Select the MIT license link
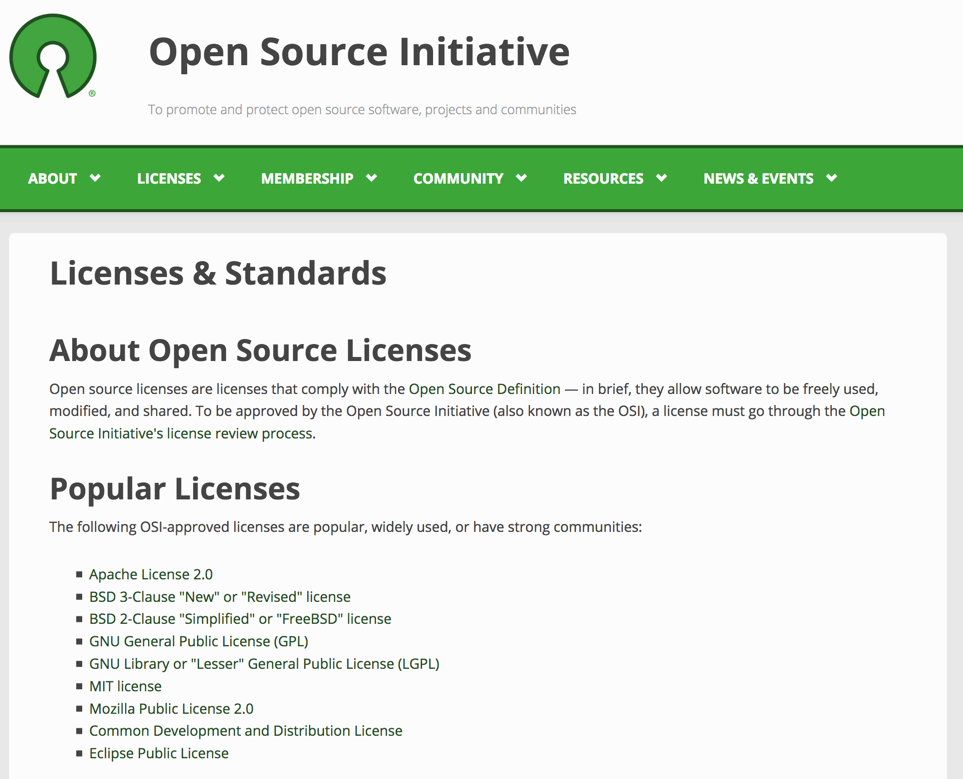This screenshot has width=963, height=779. [125, 686]
